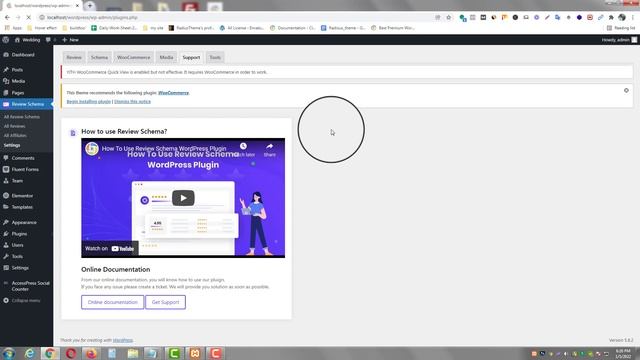This screenshot has height=360, width=640.
Task: Open Internet Explorer from the taskbar
Action: 29,353
